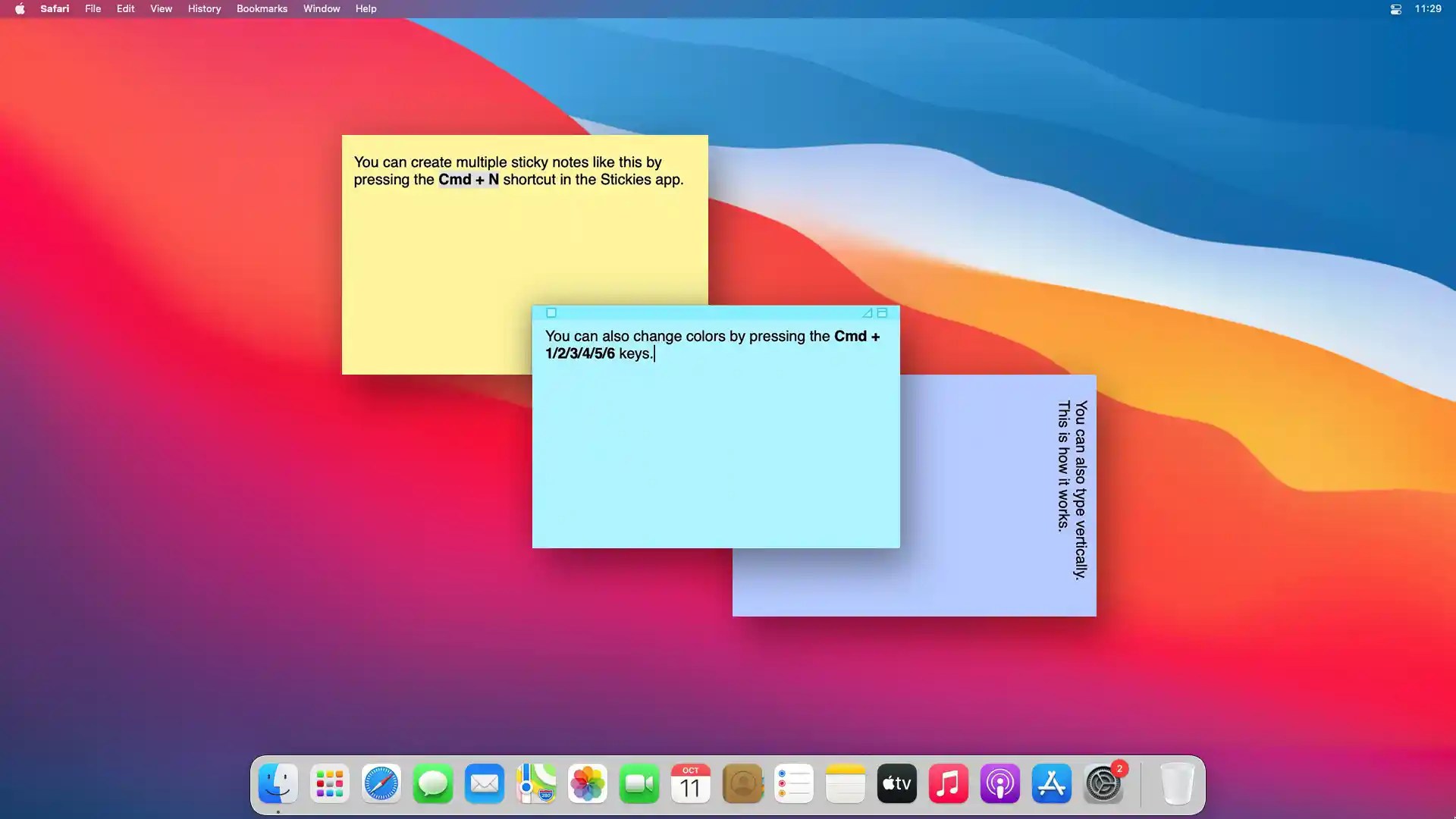Click the zoom control on the blue note
The width and height of the screenshot is (1456, 819).
[883, 312]
